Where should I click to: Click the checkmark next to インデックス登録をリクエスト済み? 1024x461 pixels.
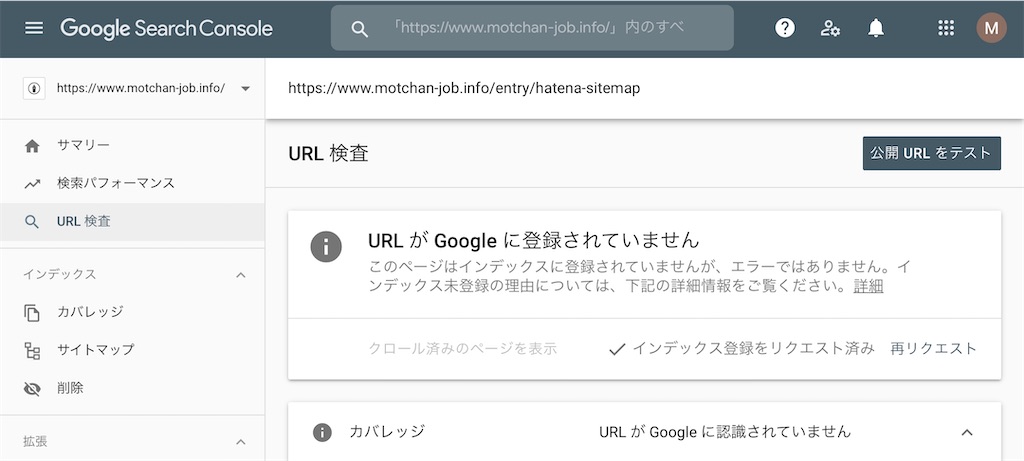(x=616, y=349)
